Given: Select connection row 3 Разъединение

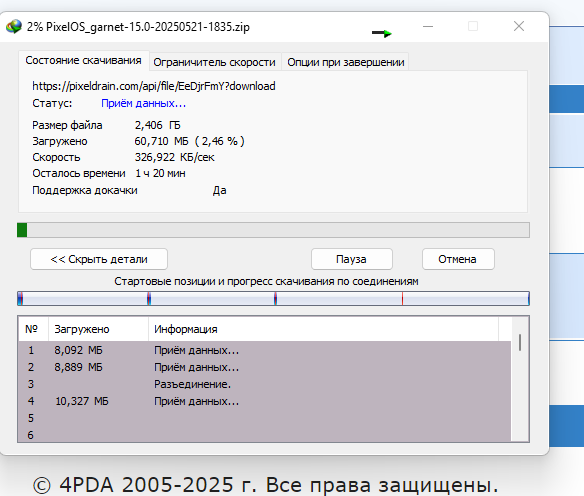Looking at the screenshot, I should coord(264,384).
